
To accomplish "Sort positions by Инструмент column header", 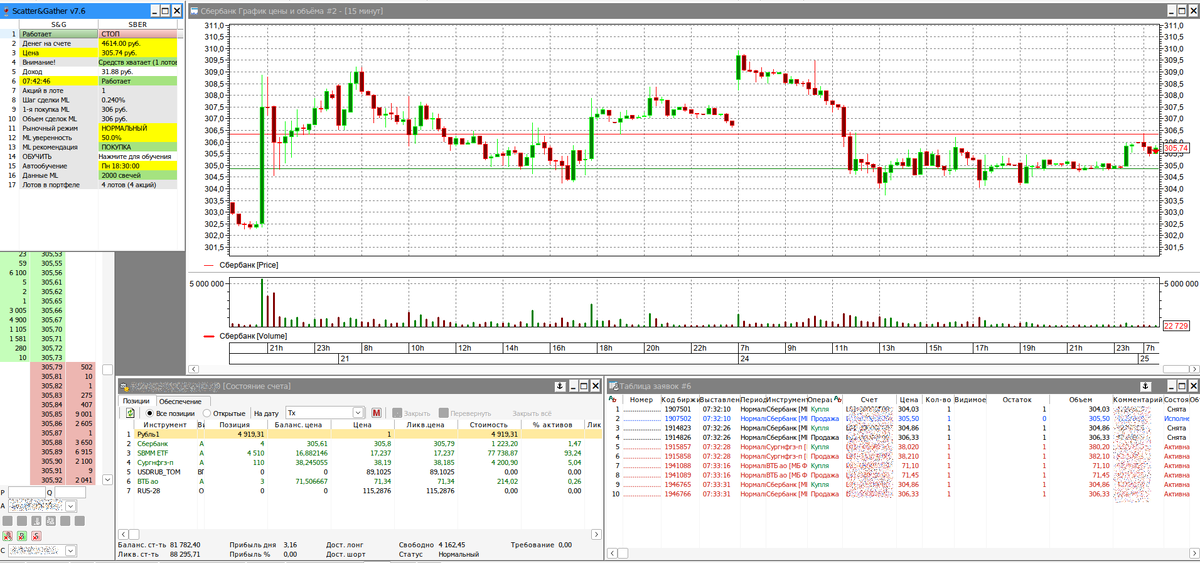I will (x=164, y=424).
